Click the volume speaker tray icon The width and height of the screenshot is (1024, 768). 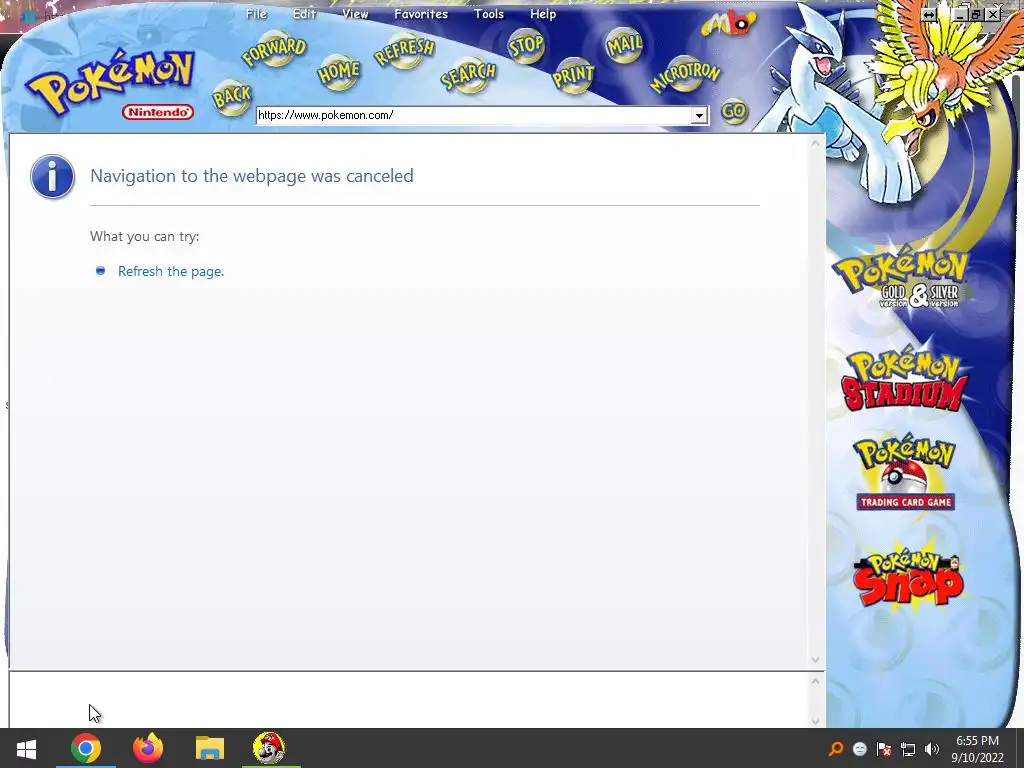pyautogui.click(x=932, y=749)
